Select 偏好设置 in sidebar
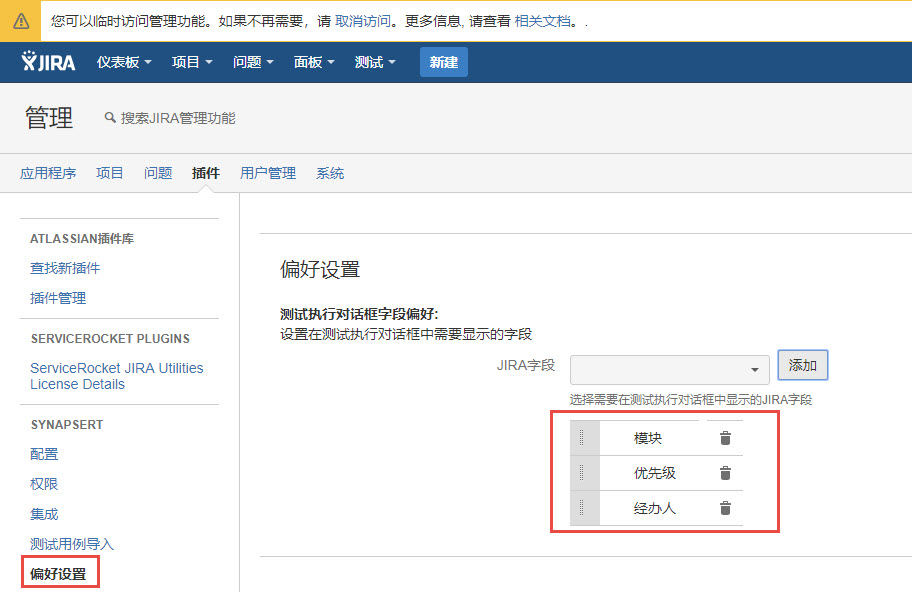 click(x=58, y=574)
